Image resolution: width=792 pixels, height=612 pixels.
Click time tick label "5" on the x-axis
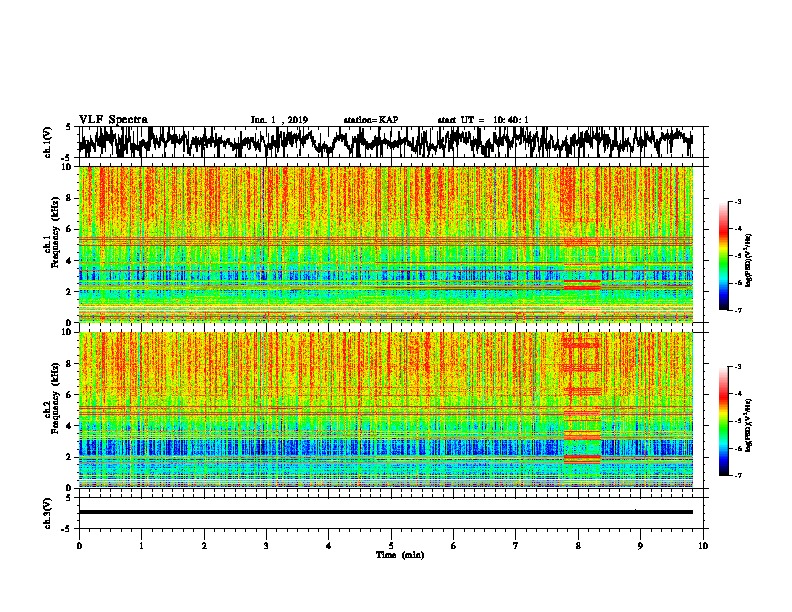pyautogui.click(x=391, y=546)
